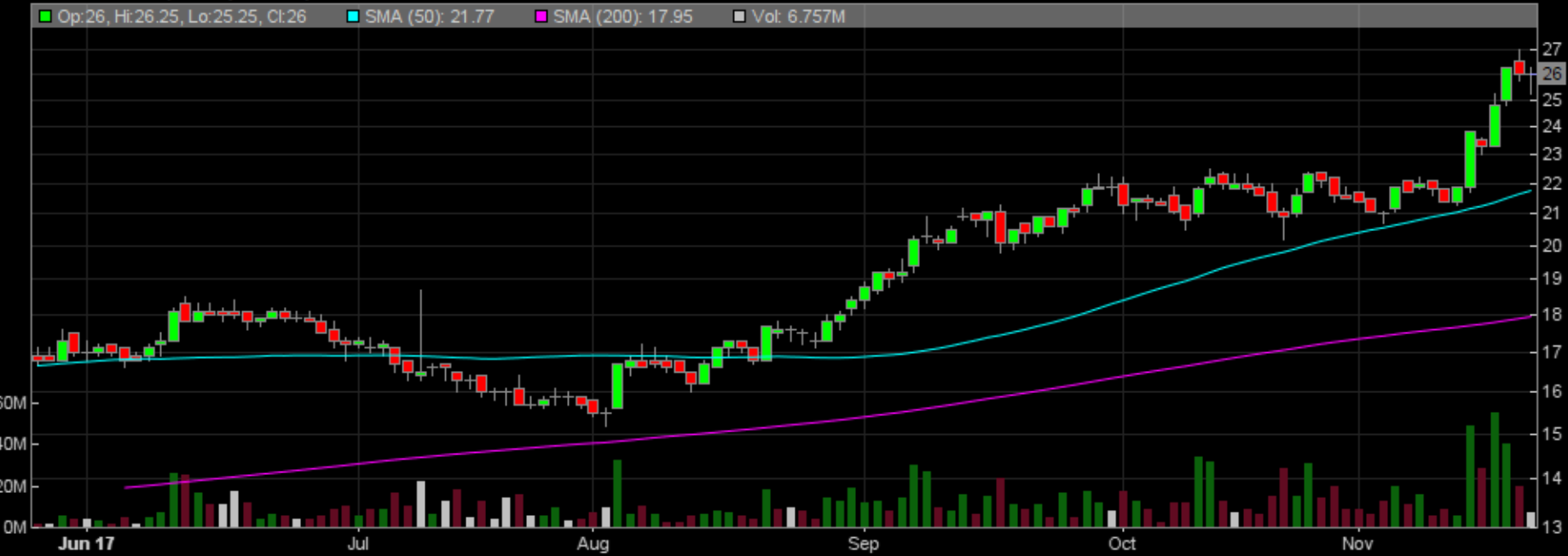Click the white Vol legend swatch

pos(739,16)
